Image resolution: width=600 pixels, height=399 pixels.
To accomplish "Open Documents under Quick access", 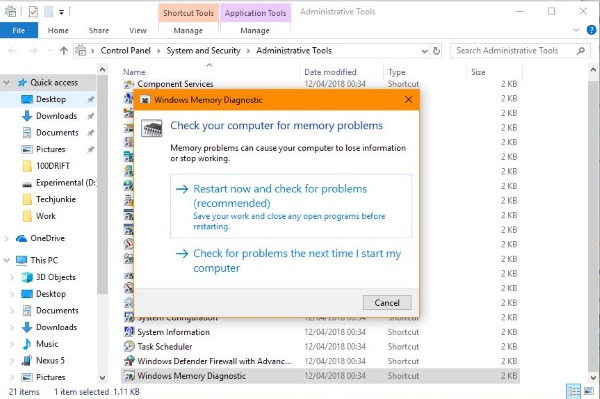I will (x=57, y=132).
